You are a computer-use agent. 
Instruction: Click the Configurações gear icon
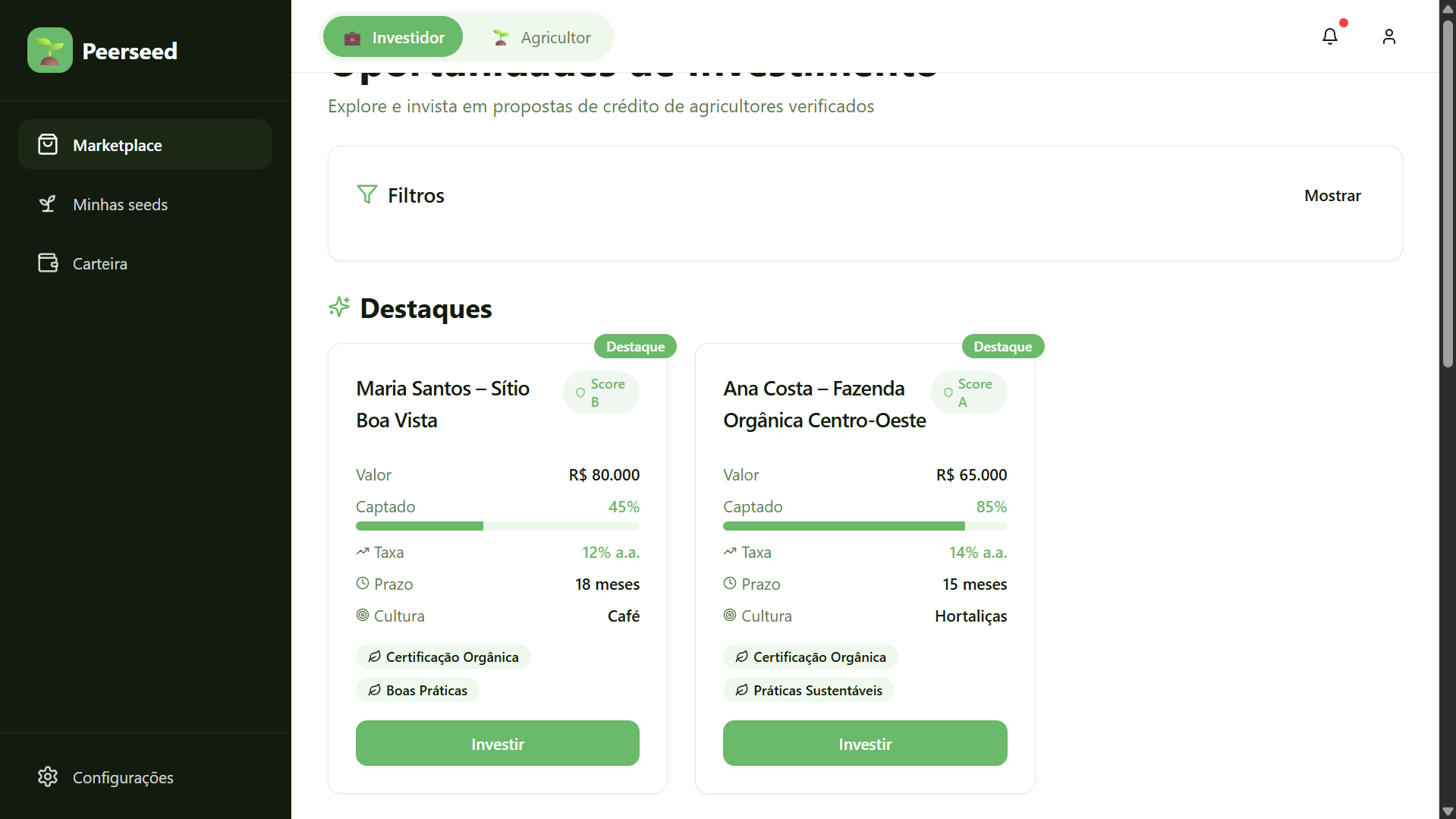(48, 776)
